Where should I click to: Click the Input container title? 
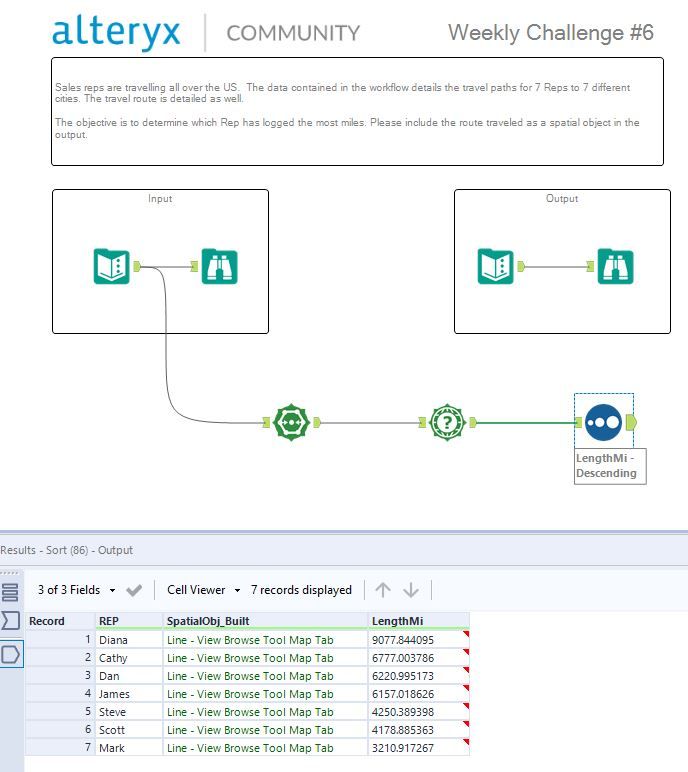tap(160, 198)
